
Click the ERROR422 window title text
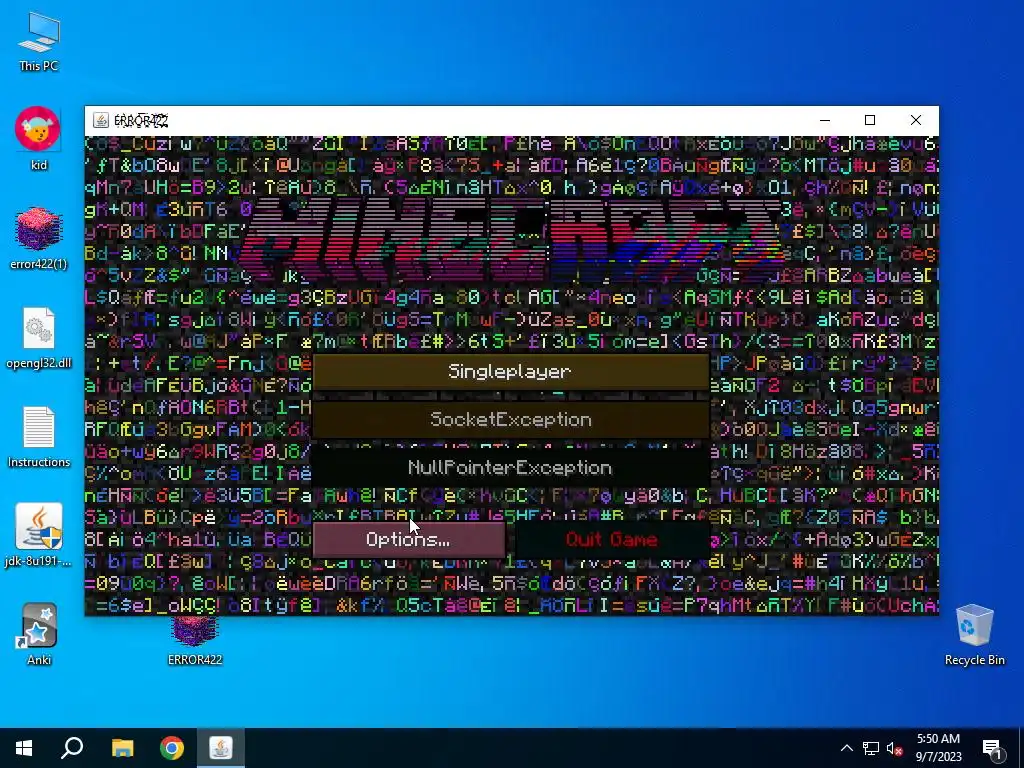coord(141,121)
